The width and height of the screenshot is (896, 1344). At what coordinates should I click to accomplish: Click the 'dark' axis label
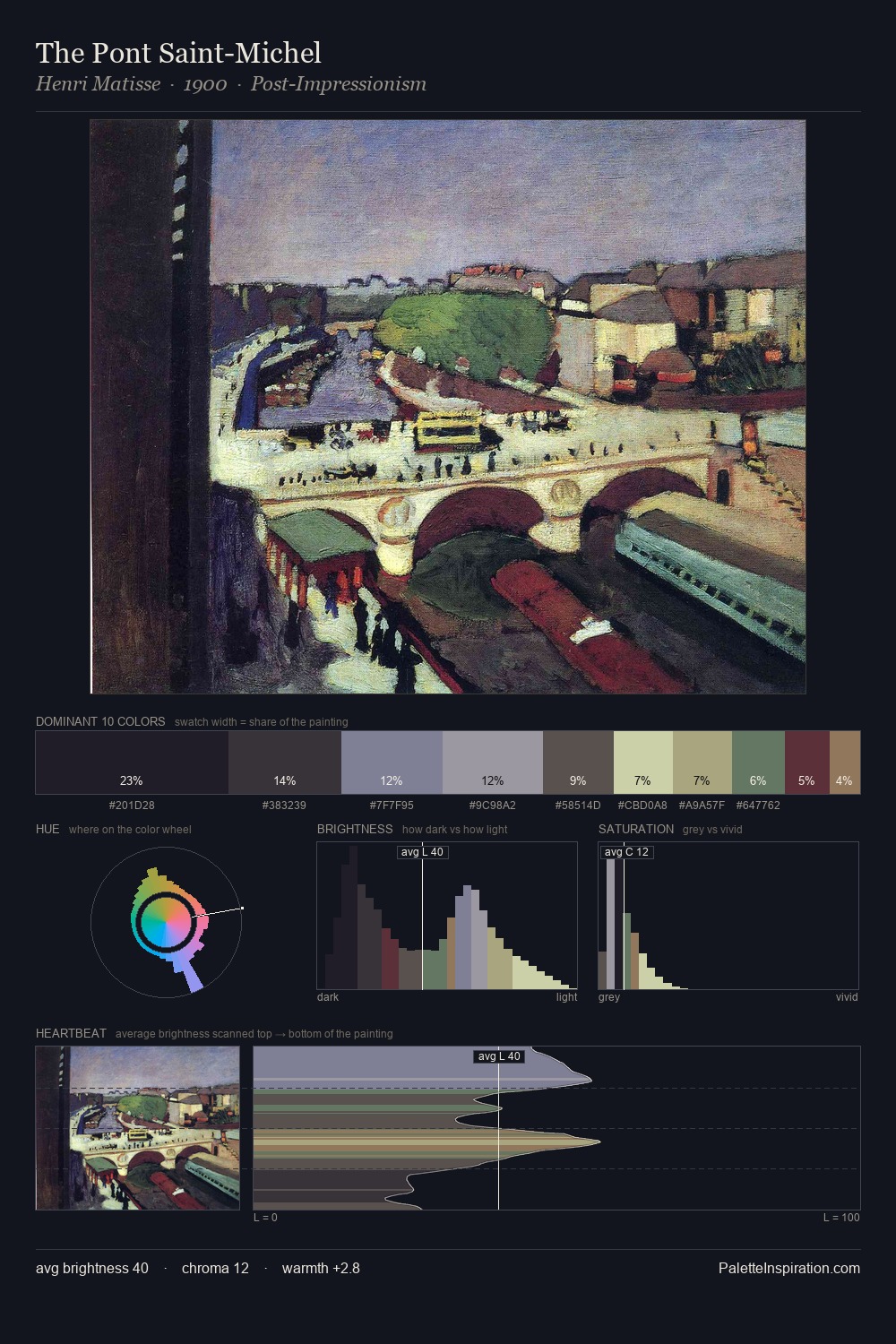pyautogui.click(x=328, y=997)
